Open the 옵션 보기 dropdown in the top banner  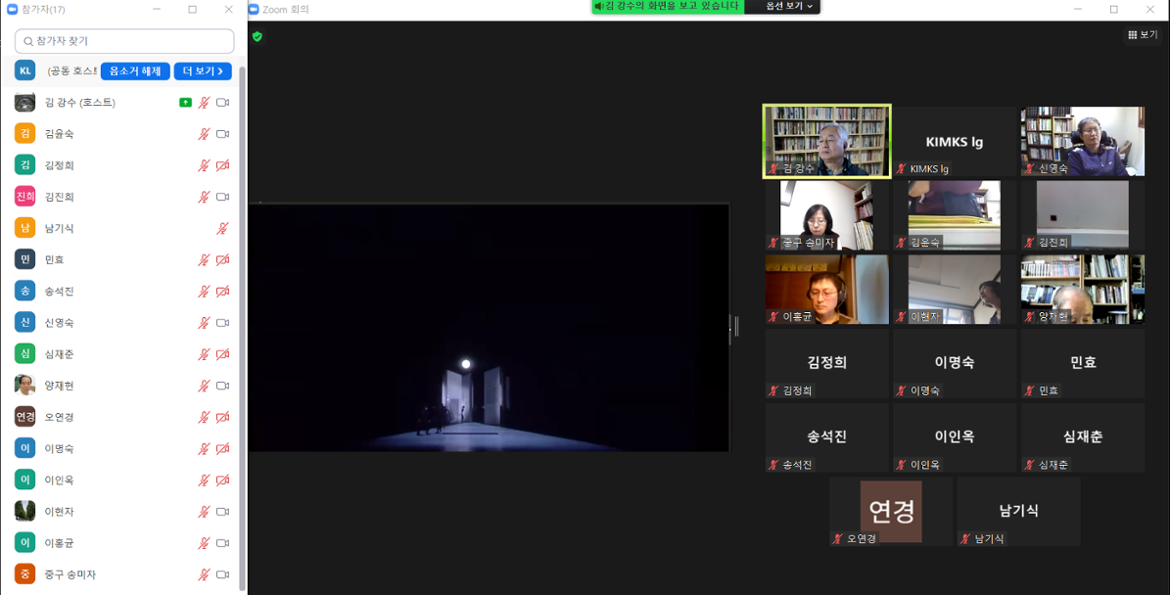pos(783,8)
